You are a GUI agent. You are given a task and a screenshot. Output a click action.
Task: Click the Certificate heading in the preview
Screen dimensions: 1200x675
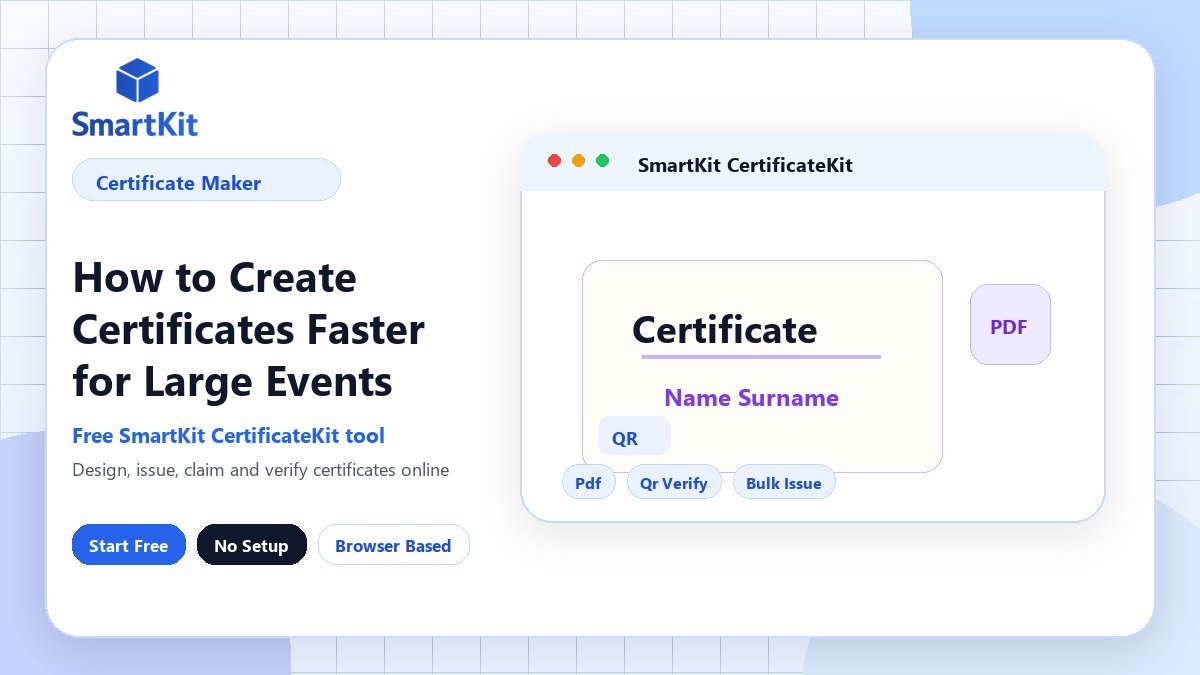pos(725,329)
